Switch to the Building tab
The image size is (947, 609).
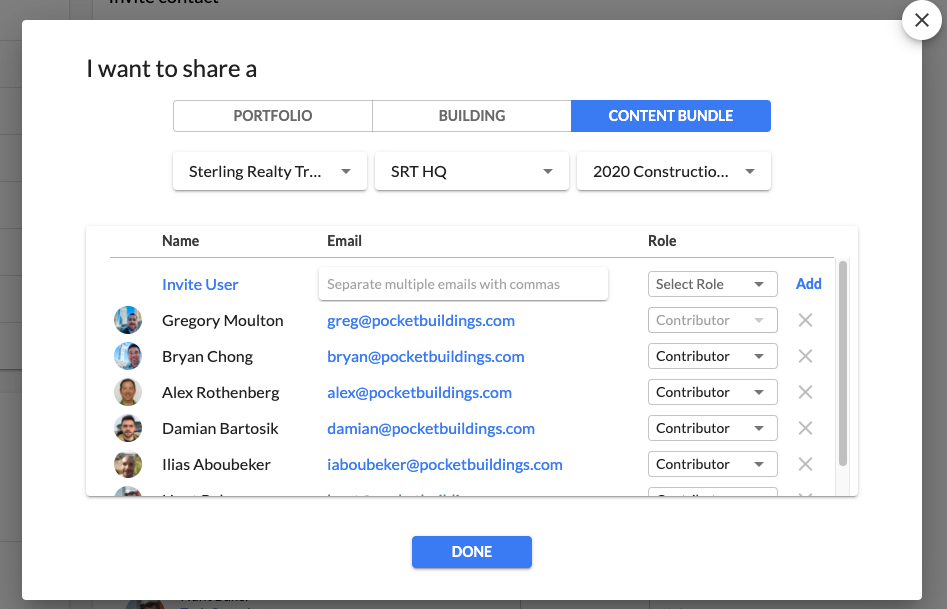pos(472,116)
